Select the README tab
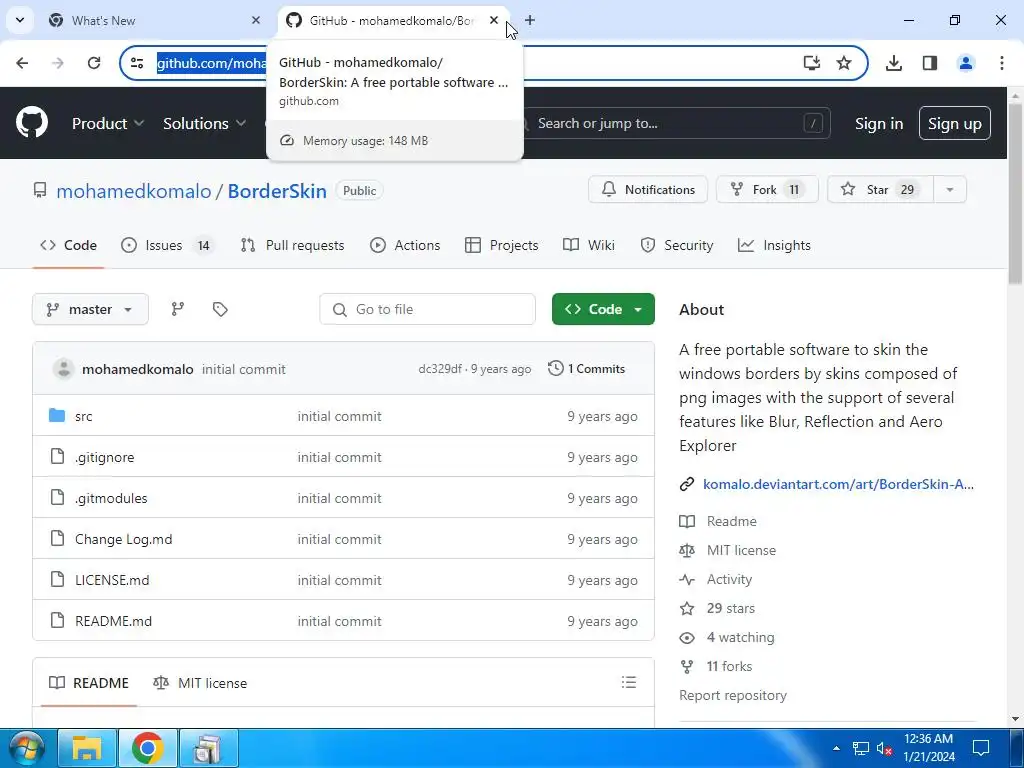1024x768 pixels. [89, 683]
